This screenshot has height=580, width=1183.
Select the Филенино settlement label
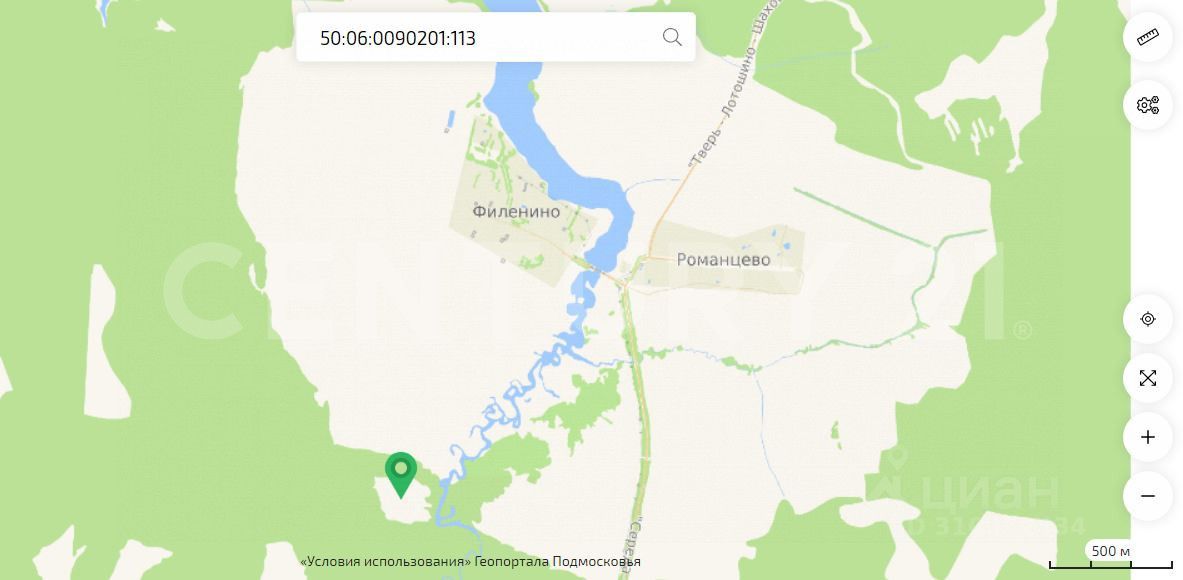tap(516, 211)
